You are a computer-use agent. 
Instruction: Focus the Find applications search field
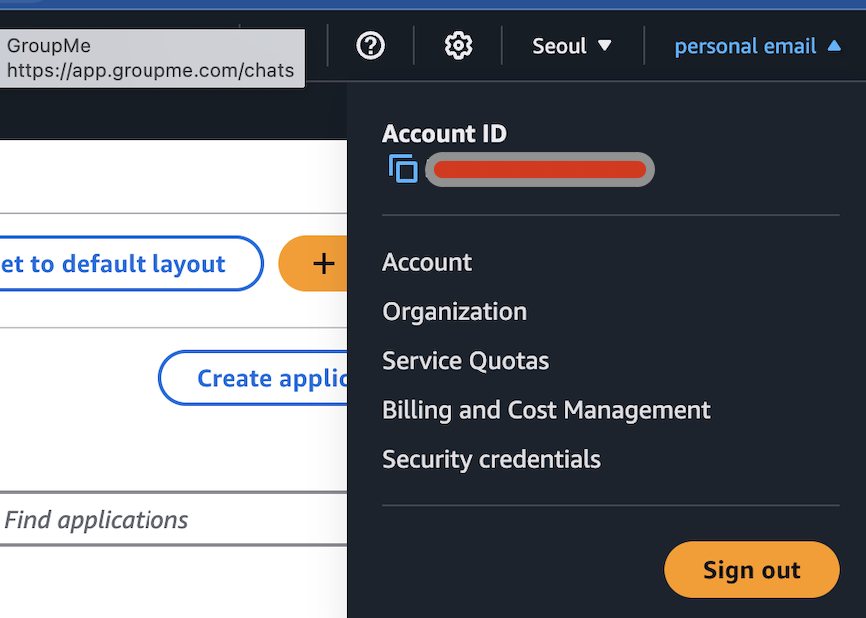(x=170, y=520)
